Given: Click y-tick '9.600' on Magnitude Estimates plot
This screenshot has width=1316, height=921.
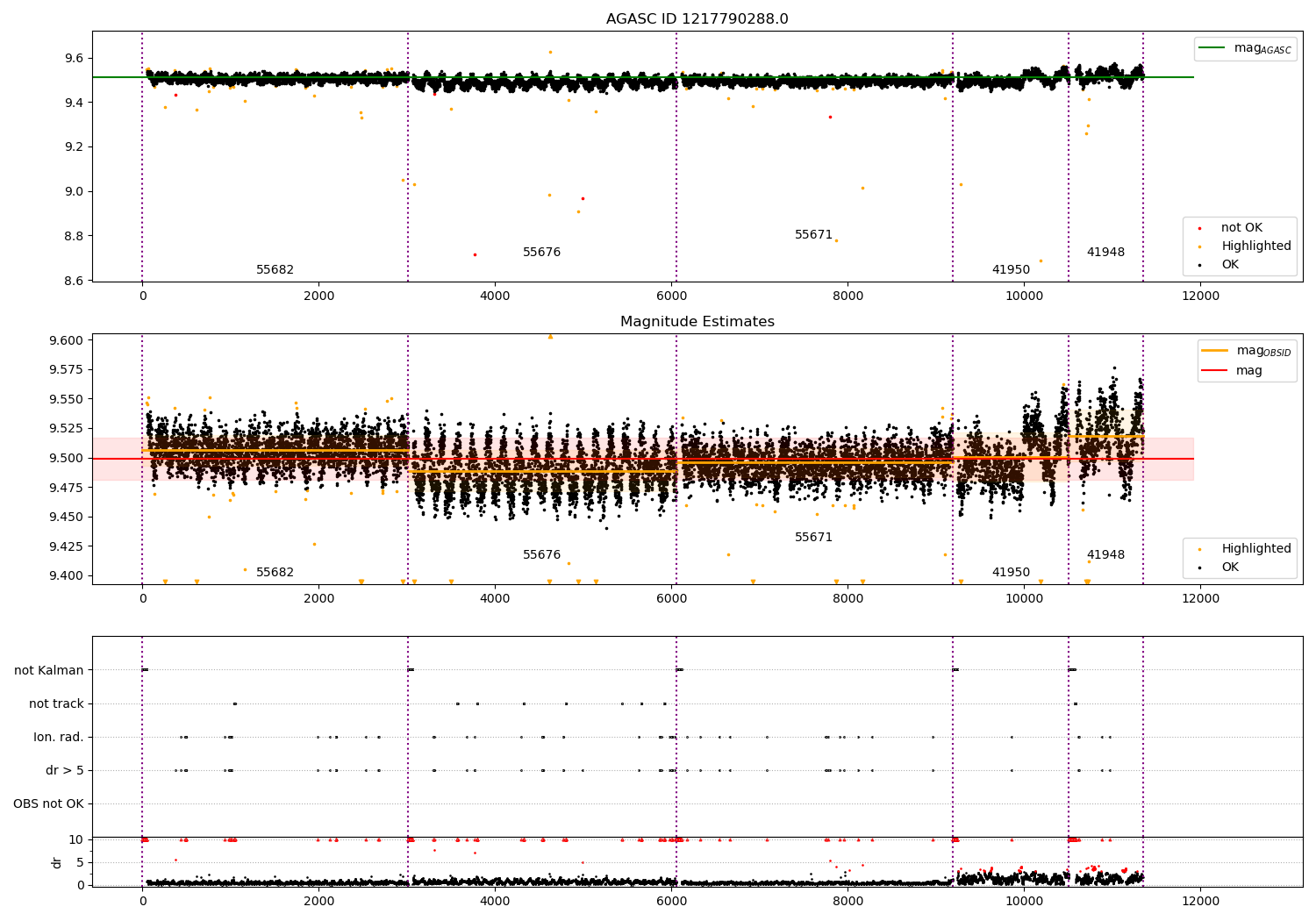Looking at the screenshot, I should tap(67, 341).
